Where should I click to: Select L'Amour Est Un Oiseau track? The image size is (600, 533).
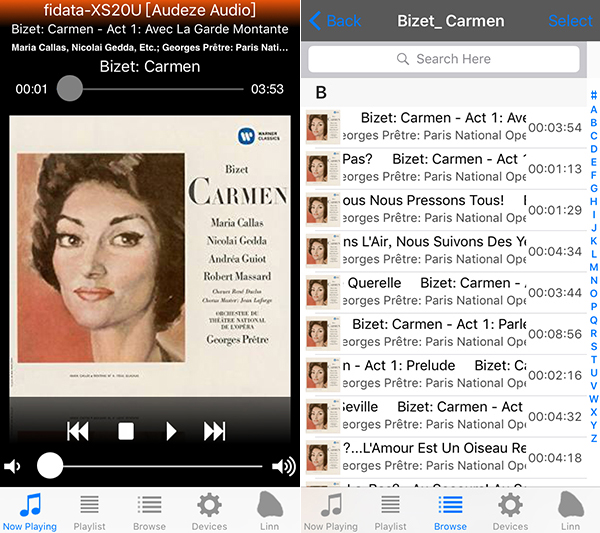pos(446,458)
